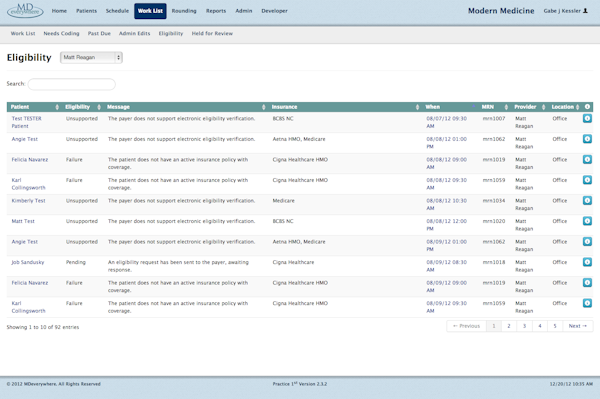The width and height of the screenshot is (600, 399).
Task: Open the Developer menu
Action: pyautogui.click(x=274, y=11)
